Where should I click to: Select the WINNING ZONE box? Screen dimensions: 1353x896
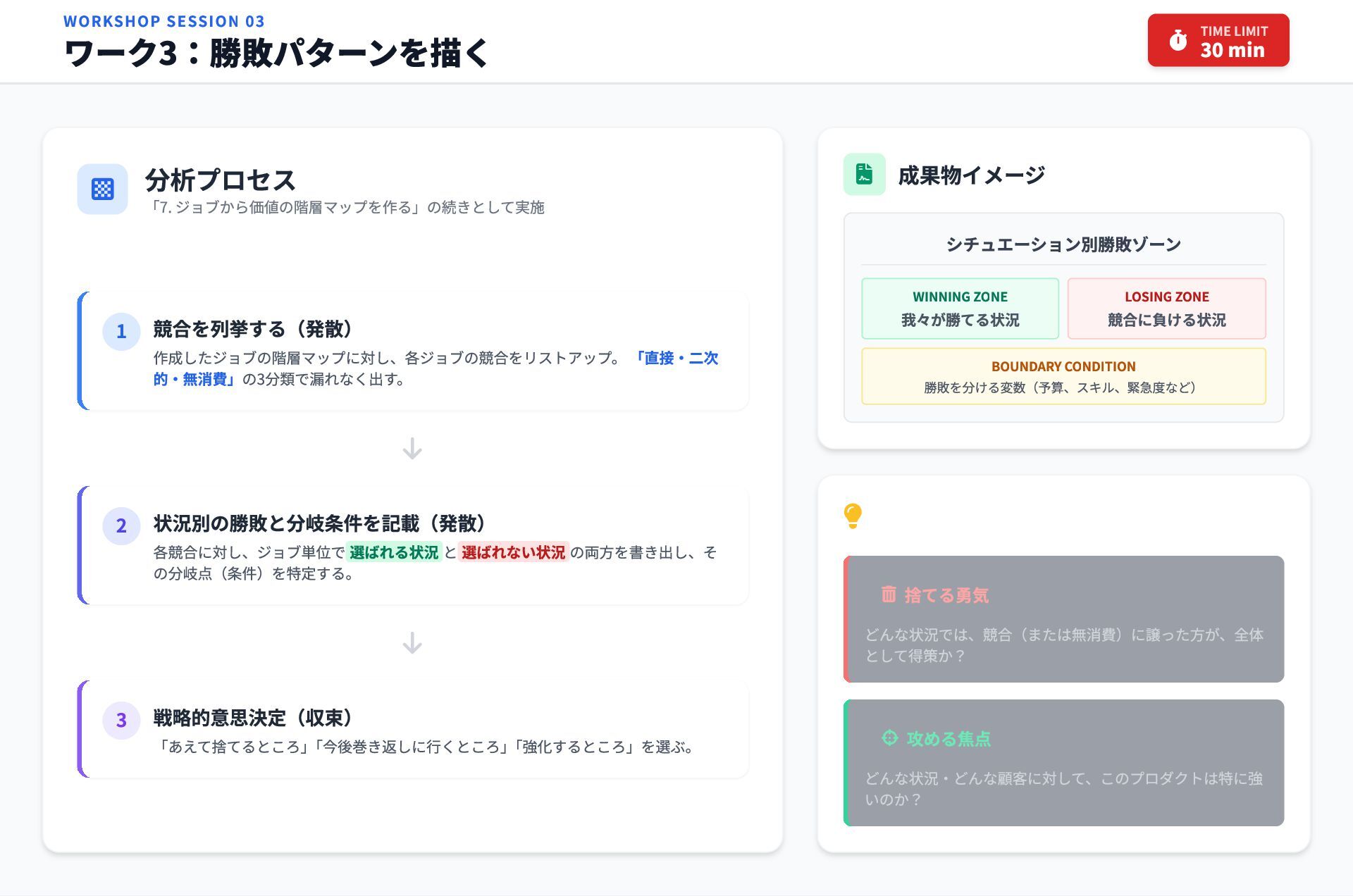click(960, 309)
